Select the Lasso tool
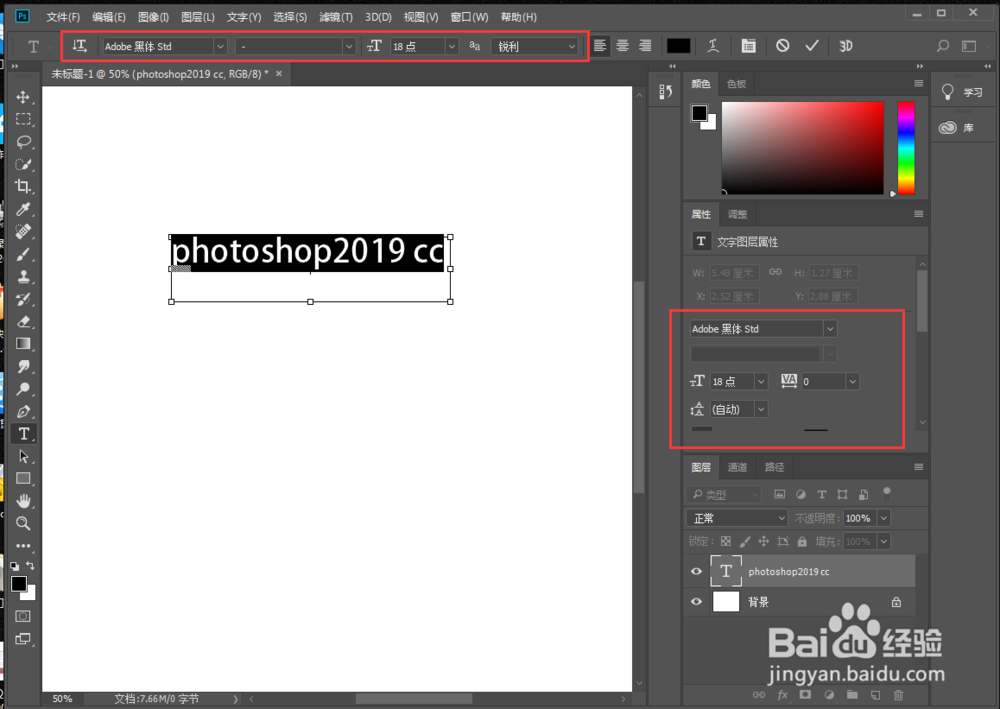1000x709 pixels. pyautogui.click(x=23, y=142)
